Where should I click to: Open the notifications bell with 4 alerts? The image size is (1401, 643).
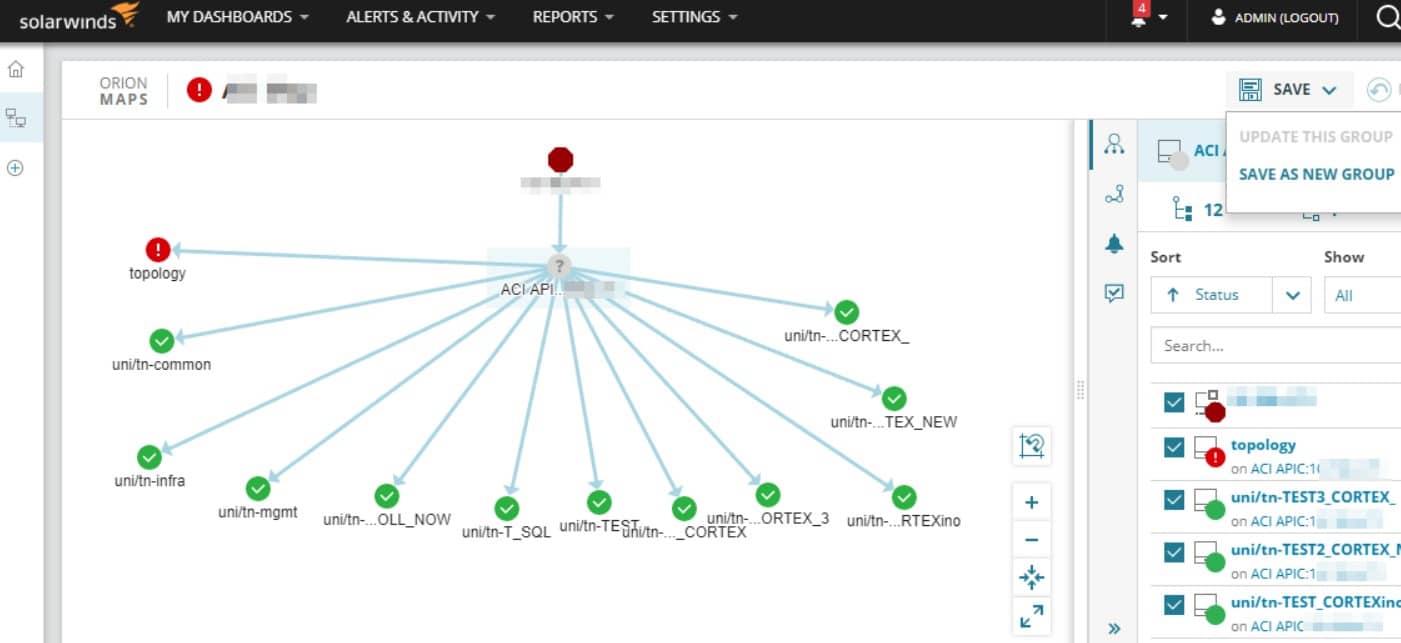pos(1139,17)
